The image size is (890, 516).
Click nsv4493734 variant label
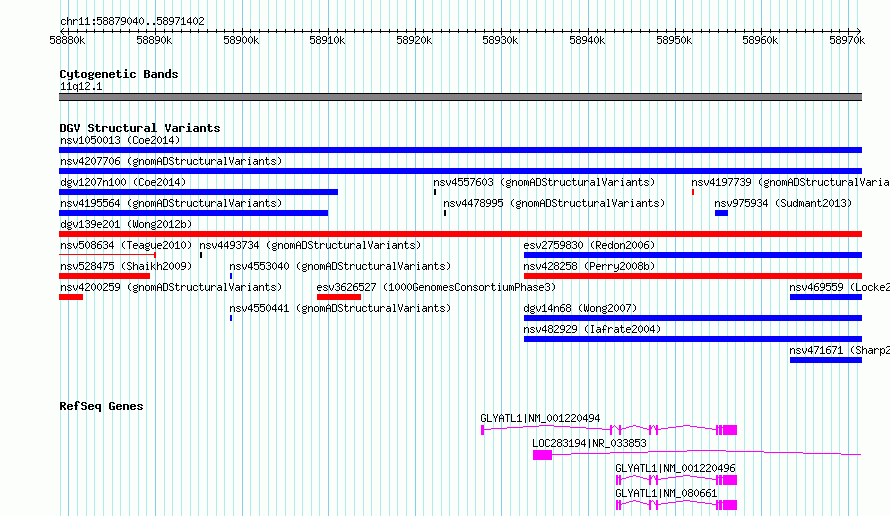click(x=310, y=245)
